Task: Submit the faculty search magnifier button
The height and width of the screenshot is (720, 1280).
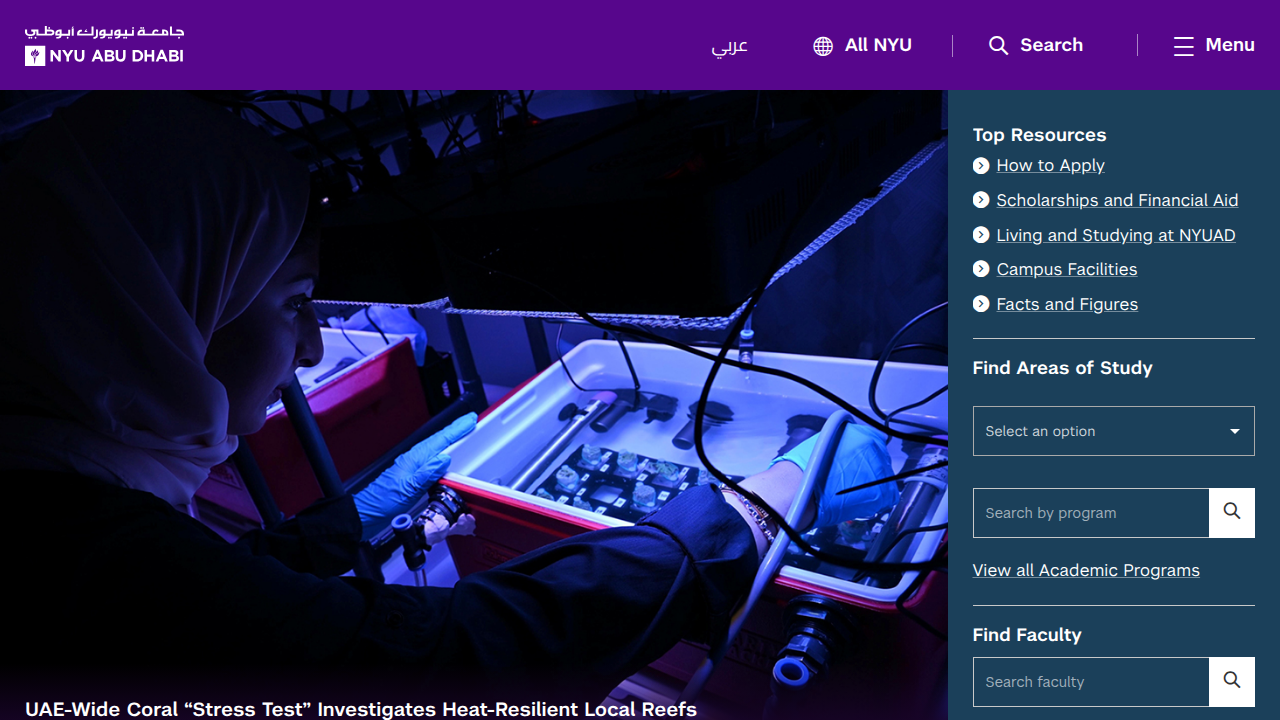Action: point(1232,682)
